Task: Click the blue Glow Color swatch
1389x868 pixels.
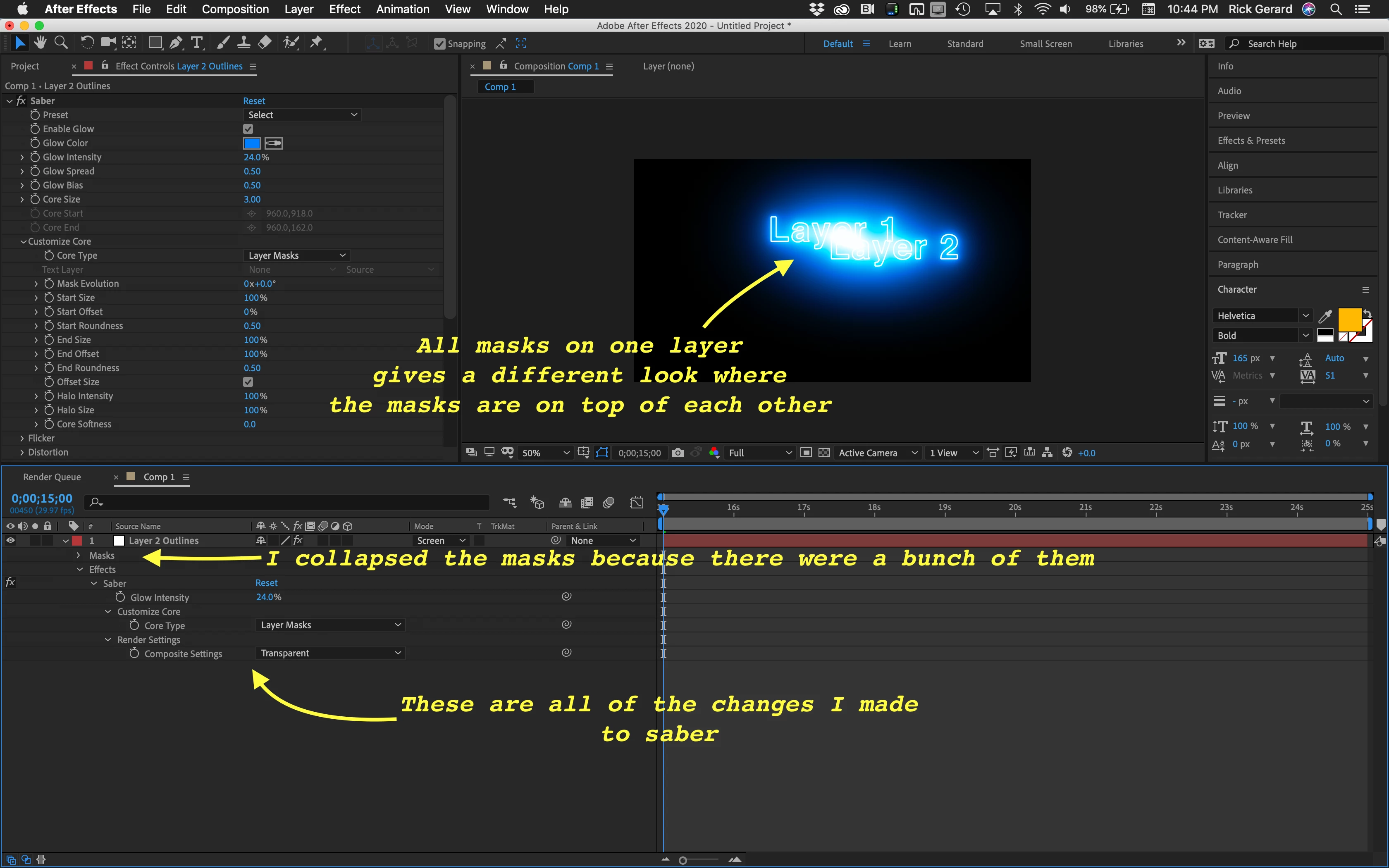Action: [252, 143]
